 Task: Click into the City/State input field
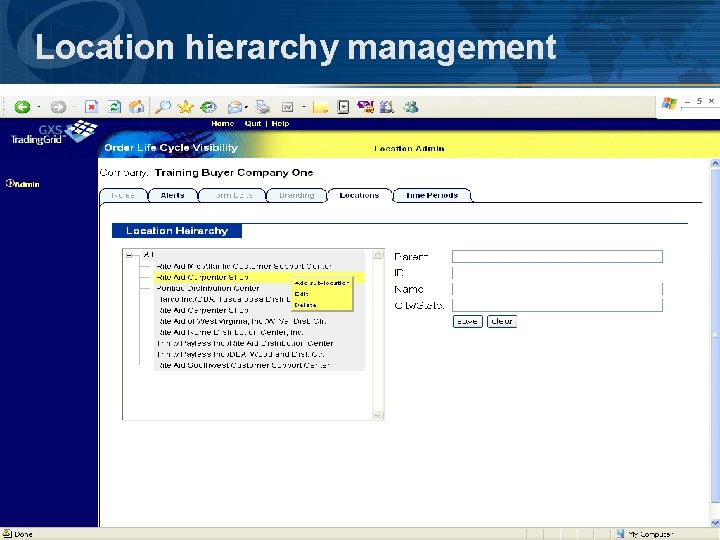click(557, 305)
